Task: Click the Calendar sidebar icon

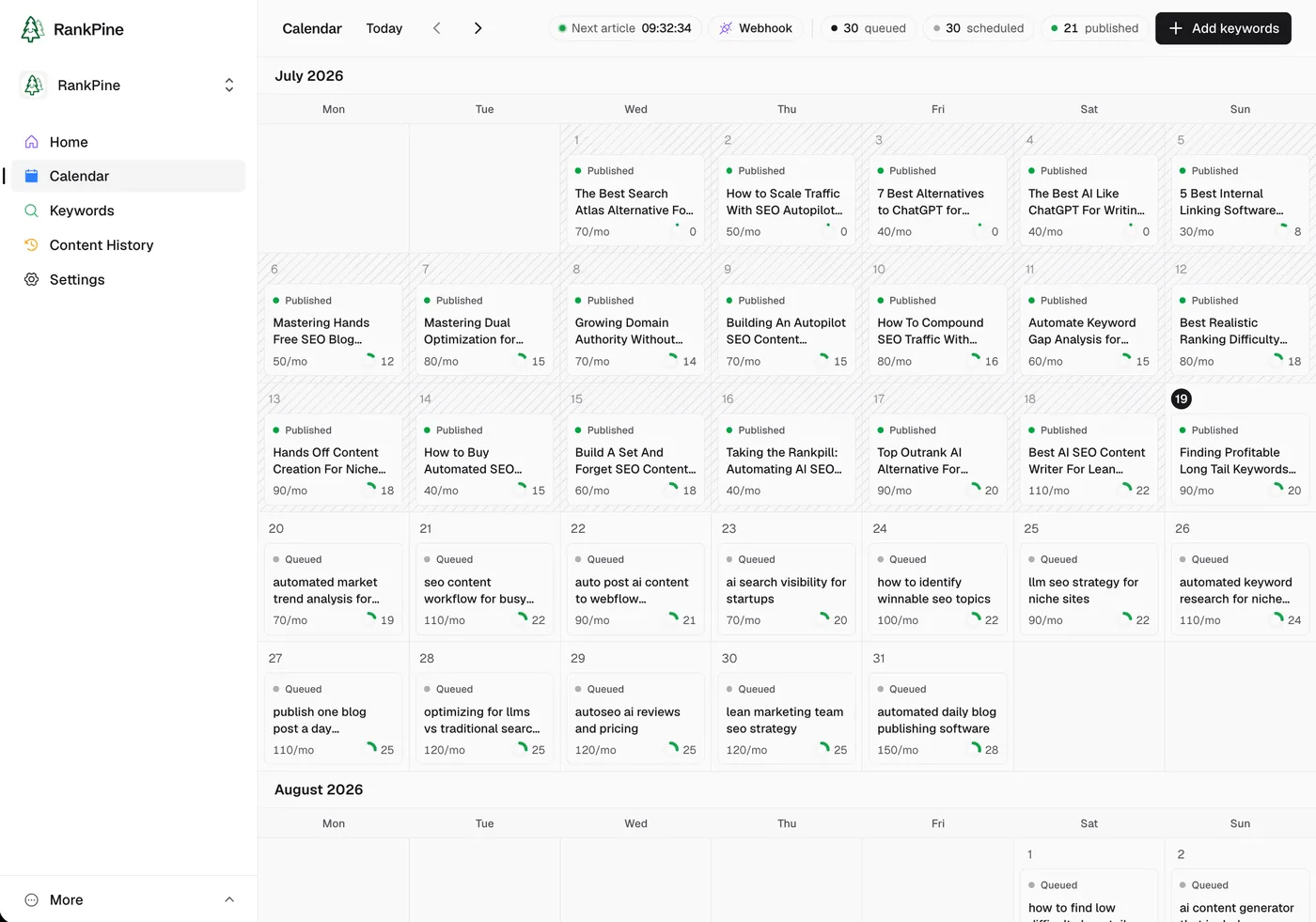Action: coord(31,176)
